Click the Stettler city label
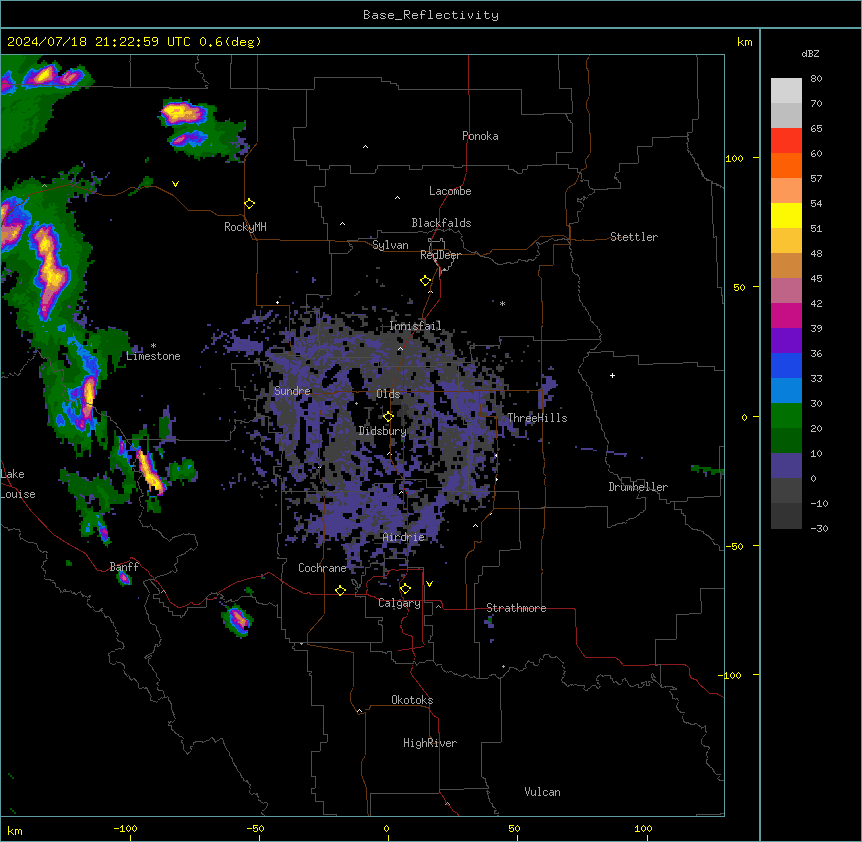862x842 pixels. pyautogui.click(x=634, y=237)
